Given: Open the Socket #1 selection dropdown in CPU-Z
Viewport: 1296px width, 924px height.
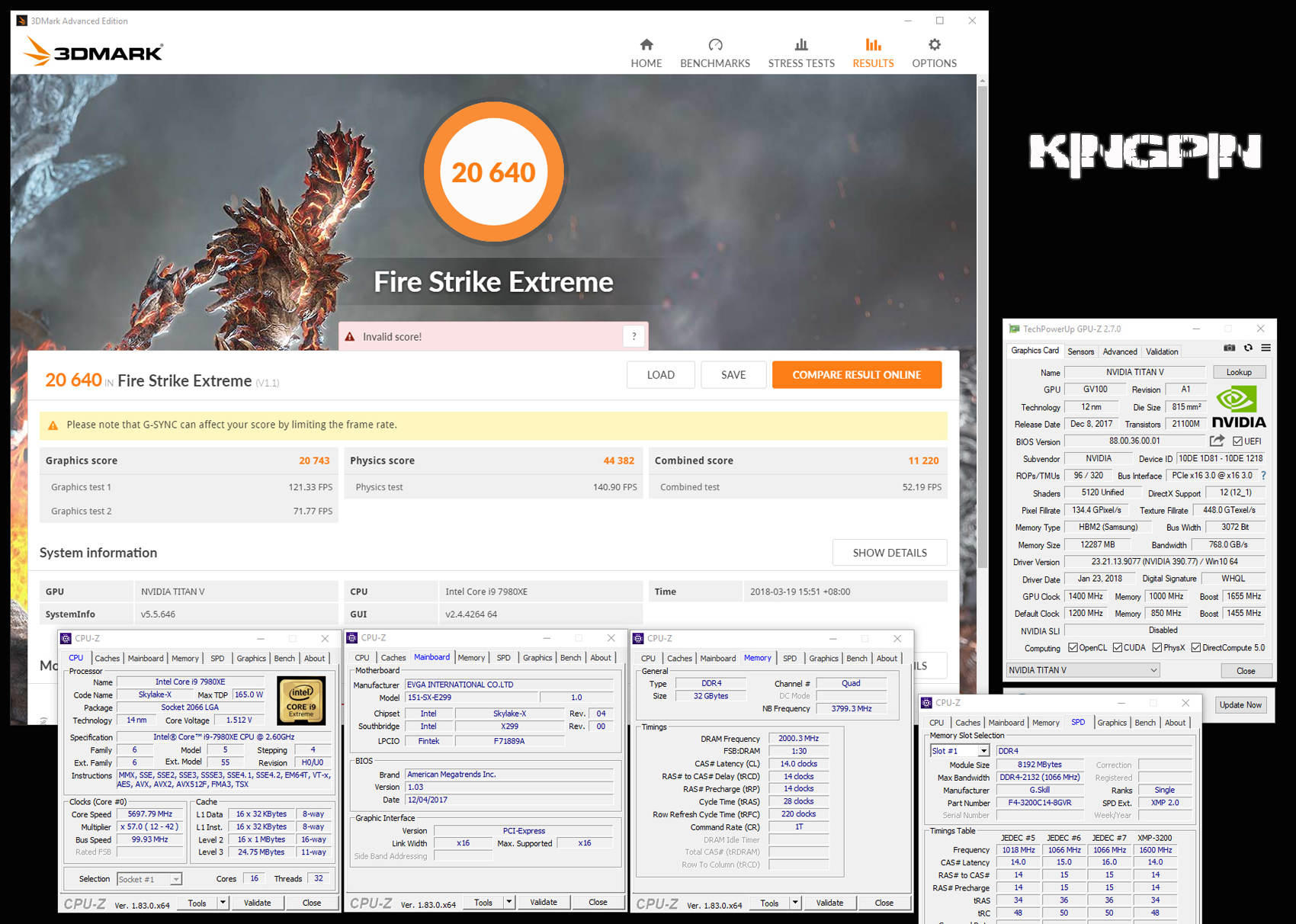Looking at the screenshot, I should point(149,879).
